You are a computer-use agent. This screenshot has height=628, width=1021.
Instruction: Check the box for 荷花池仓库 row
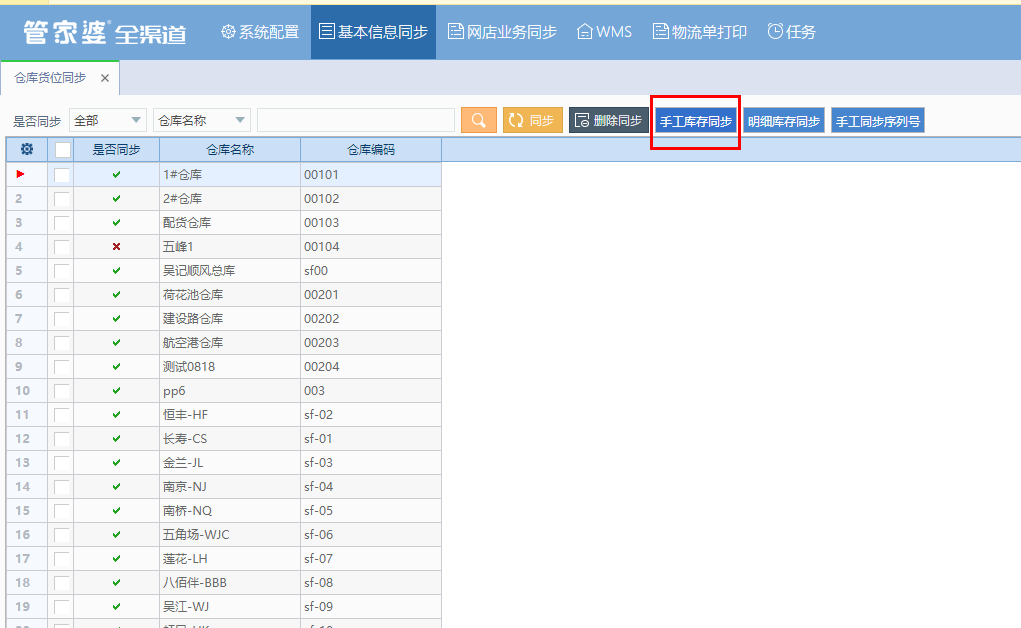(x=62, y=294)
